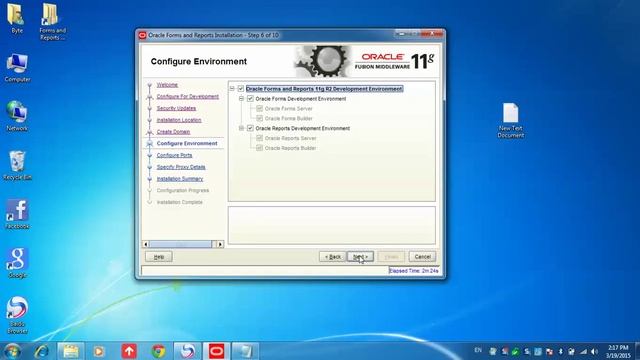Open the notepad document taskbar button
Screen dimensions: 640x360
coord(245,351)
